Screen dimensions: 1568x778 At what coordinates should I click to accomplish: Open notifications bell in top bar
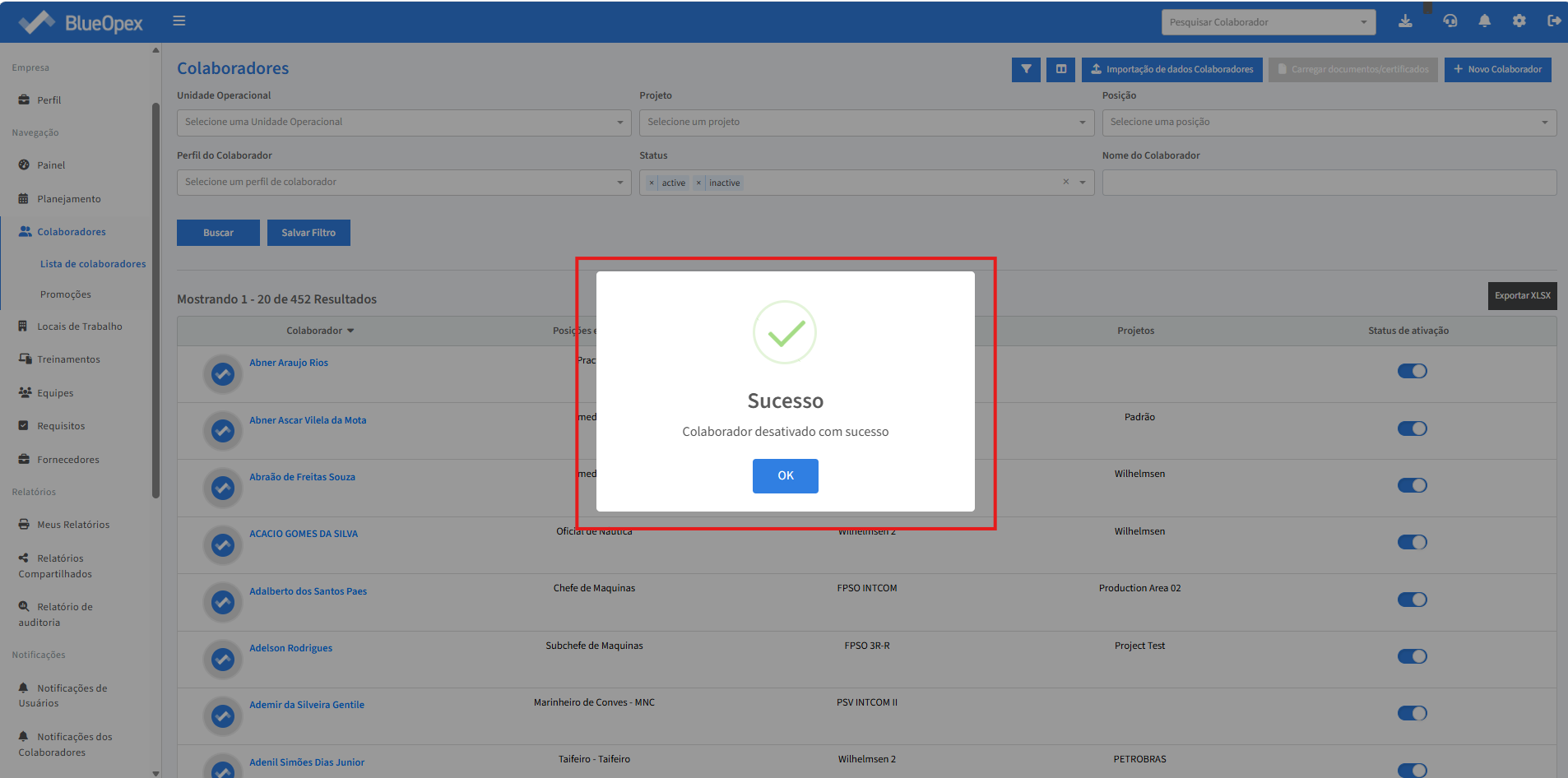1484,21
